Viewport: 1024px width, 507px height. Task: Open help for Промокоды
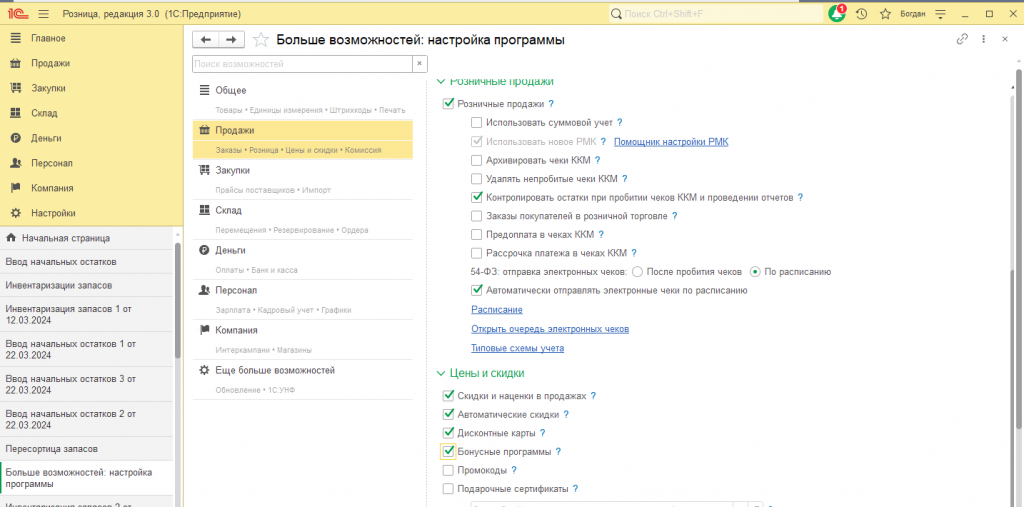(x=514, y=470)
